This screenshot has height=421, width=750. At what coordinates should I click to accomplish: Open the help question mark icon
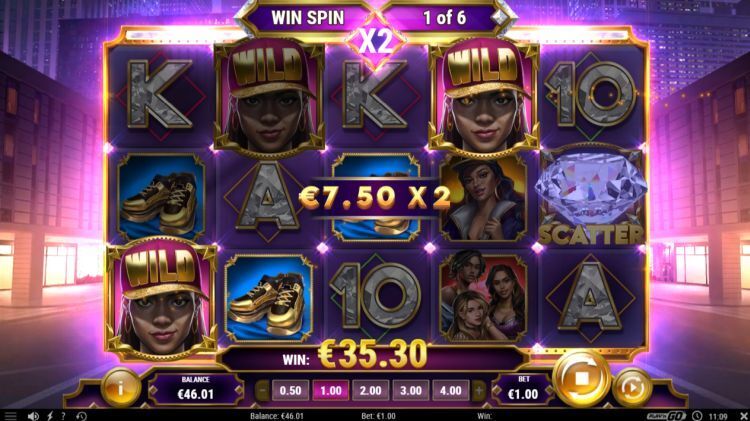(63, 416)
